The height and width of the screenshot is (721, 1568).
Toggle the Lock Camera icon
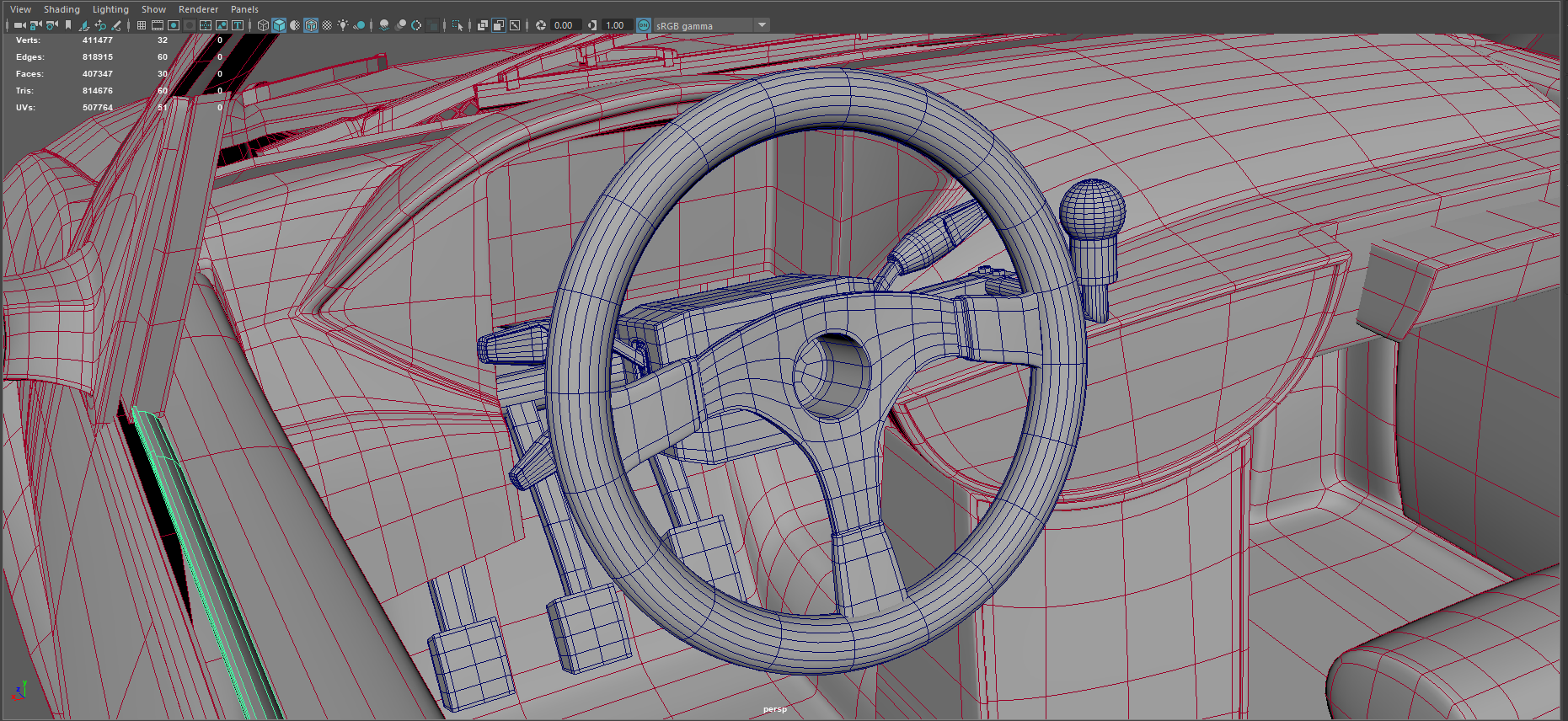pos(36,25)
